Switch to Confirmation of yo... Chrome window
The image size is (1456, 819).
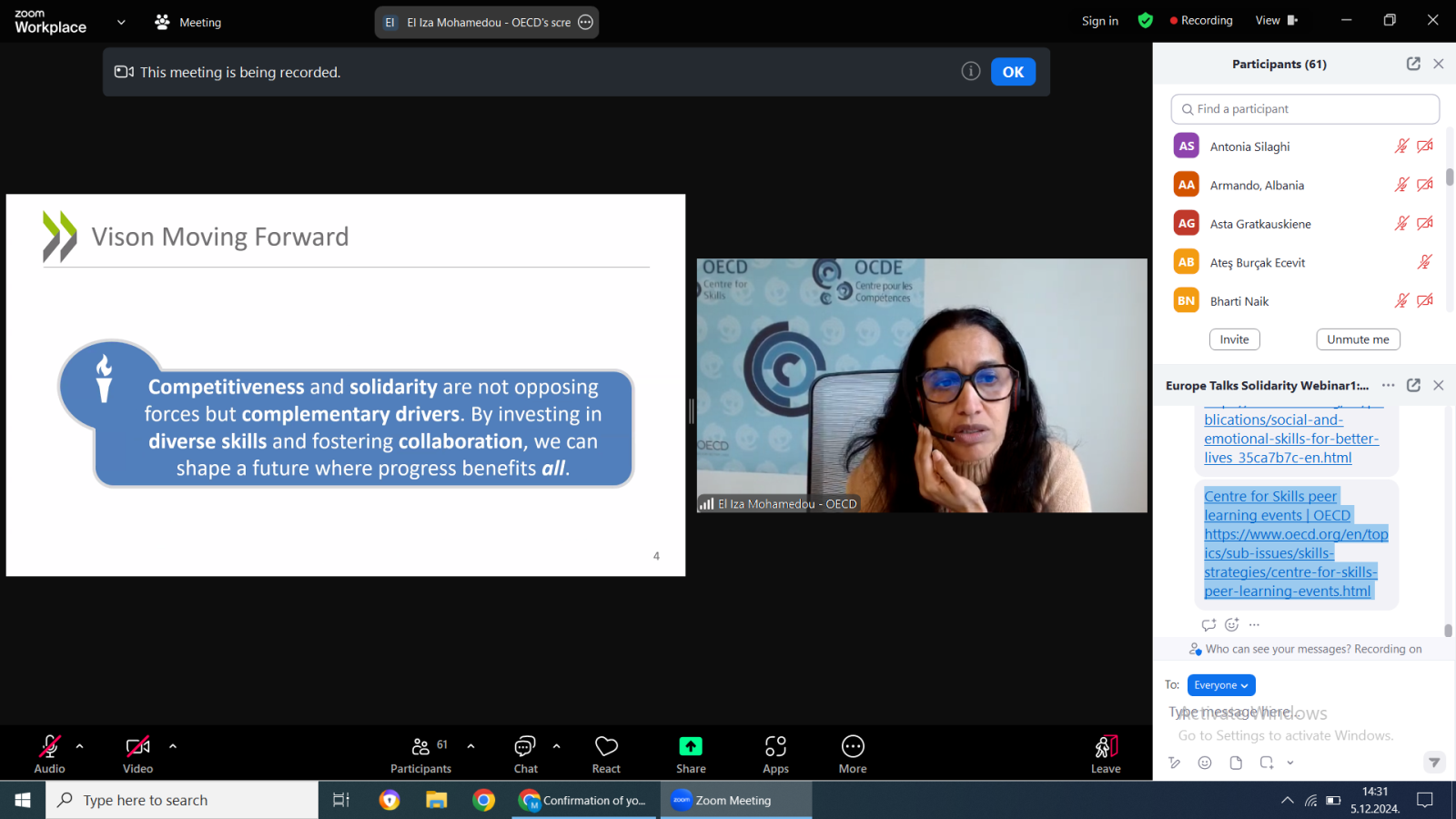(583, 800)
